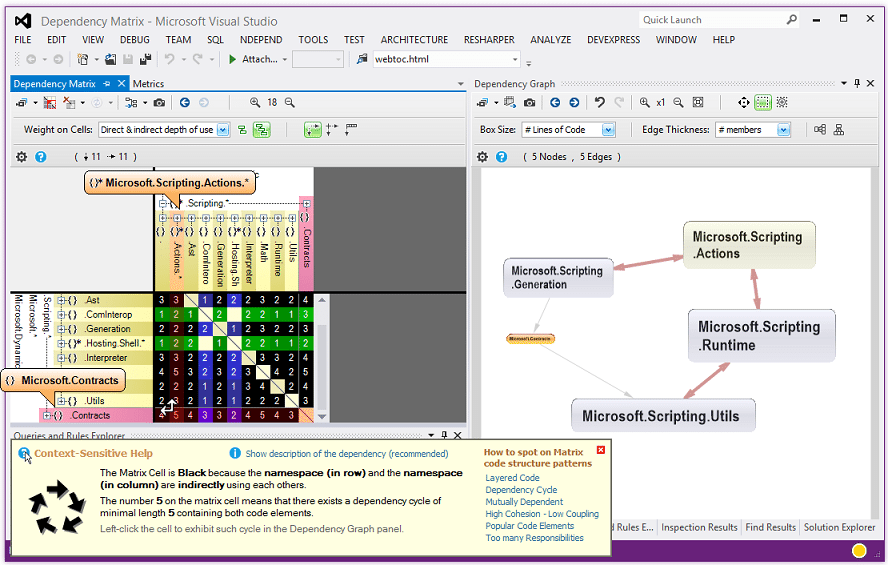Toggle auto-hide pin of Dependency Graph panel

857,83
